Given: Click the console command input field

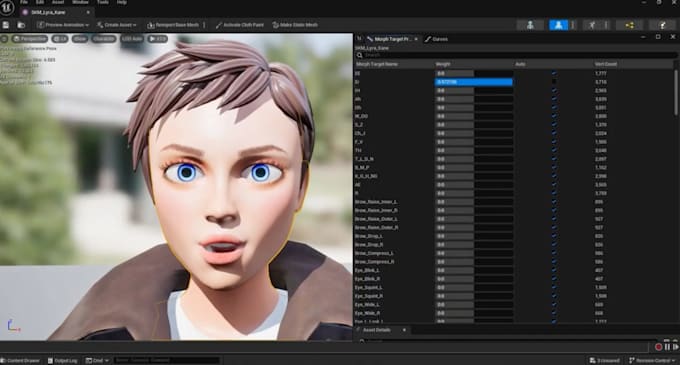Looking at the screenshot, I should 167,360.
